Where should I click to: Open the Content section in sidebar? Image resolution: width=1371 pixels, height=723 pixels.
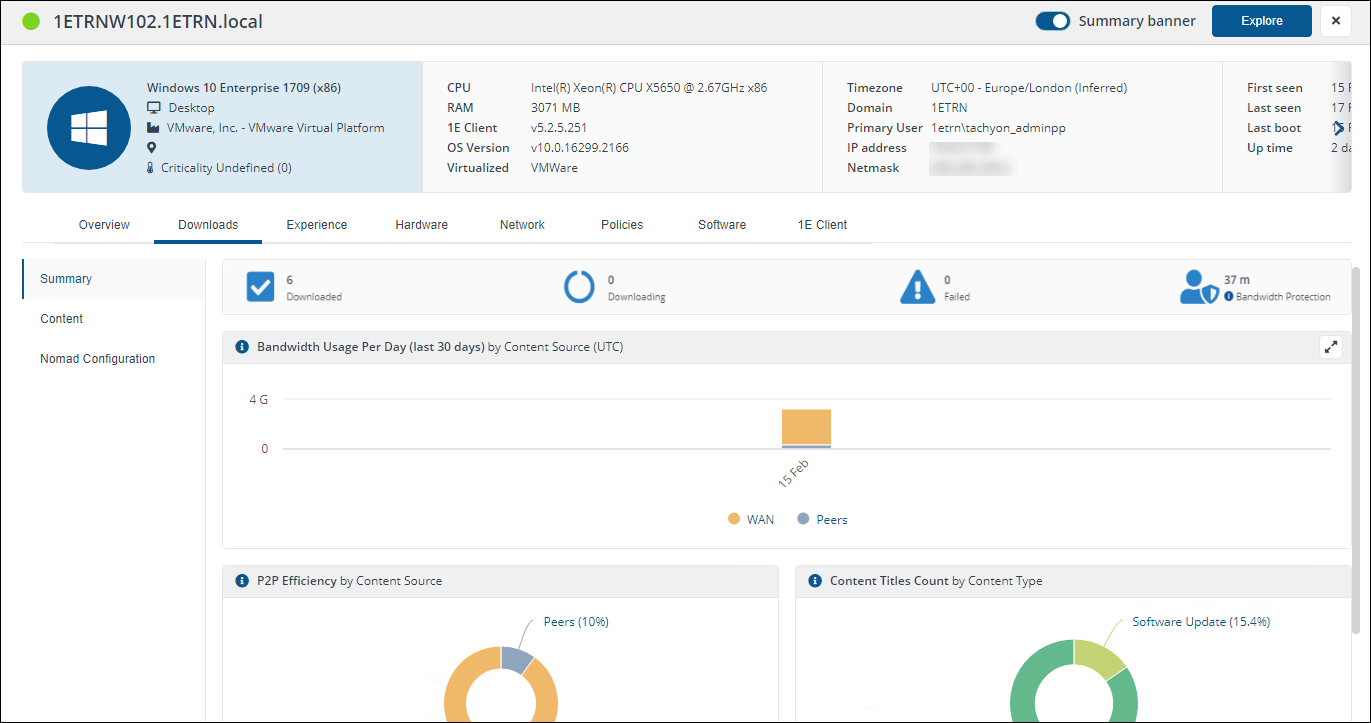coord(61,319)
